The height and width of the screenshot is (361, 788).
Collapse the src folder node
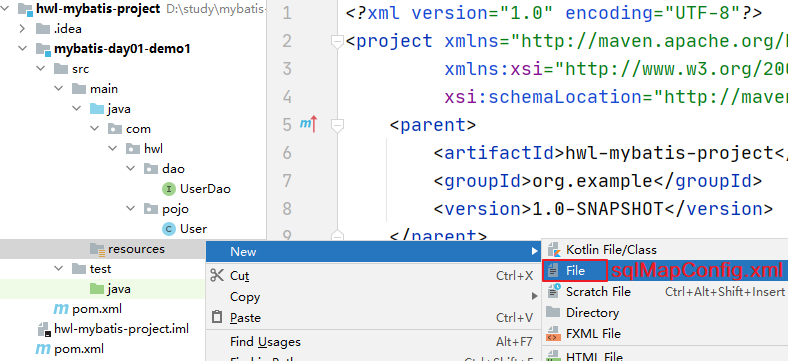(x=40, y=68)
